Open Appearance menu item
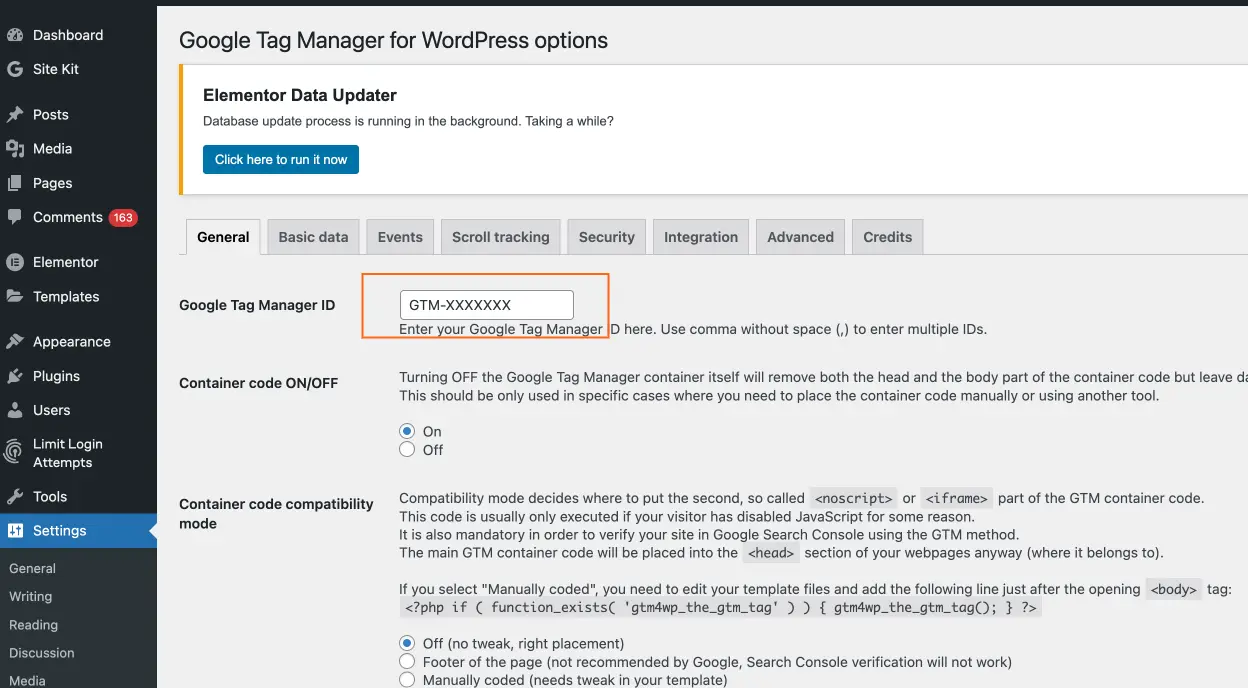The height and width of the screenshot is (688, 1248). (x=72, y=341)
